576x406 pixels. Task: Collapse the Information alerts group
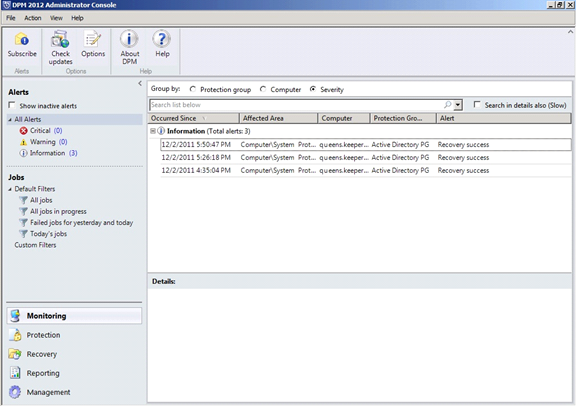pyautogui.click(x=153, y=131)
